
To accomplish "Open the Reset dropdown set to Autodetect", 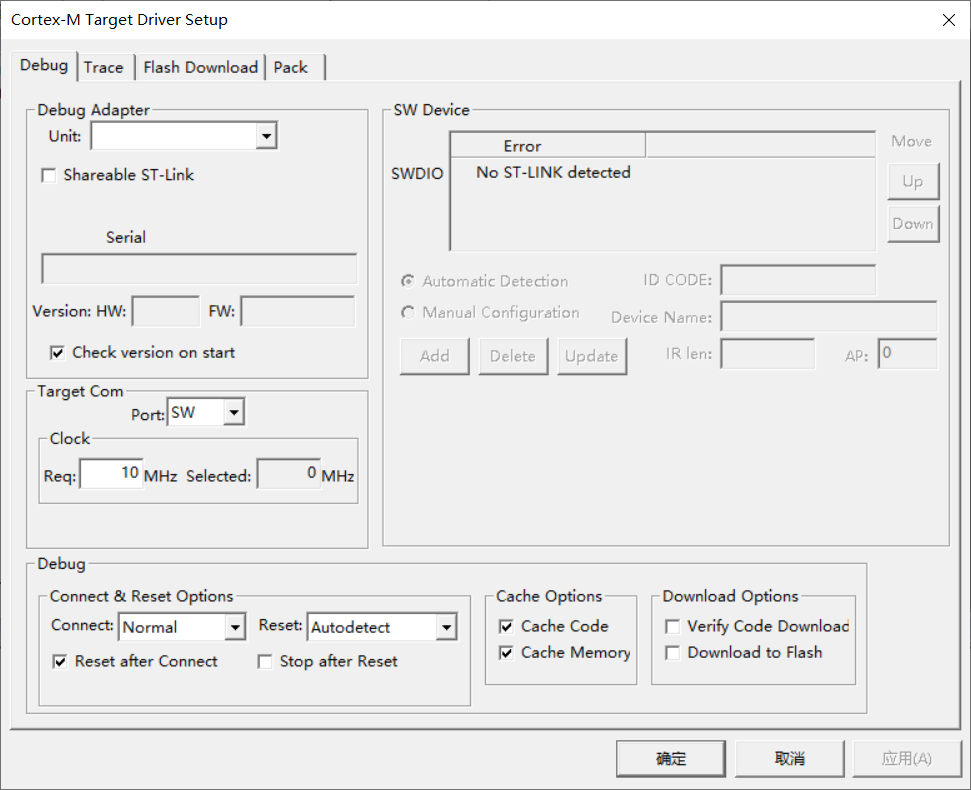I will (447, 627).
